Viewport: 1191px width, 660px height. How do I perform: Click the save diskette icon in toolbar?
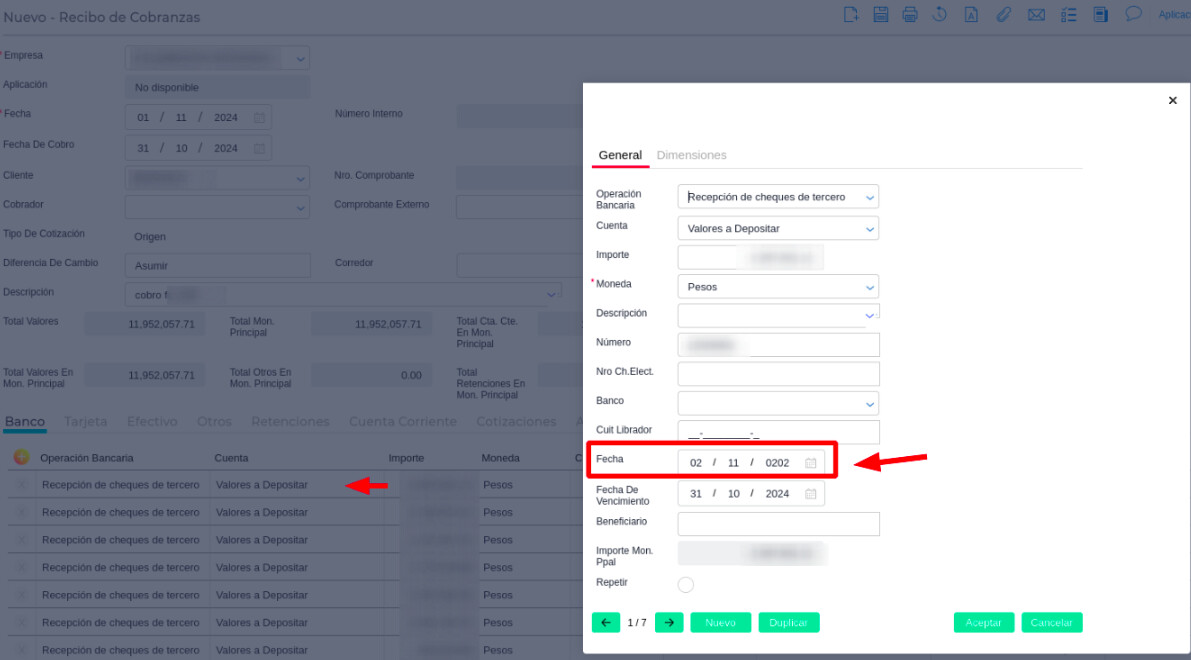(881, 15)
